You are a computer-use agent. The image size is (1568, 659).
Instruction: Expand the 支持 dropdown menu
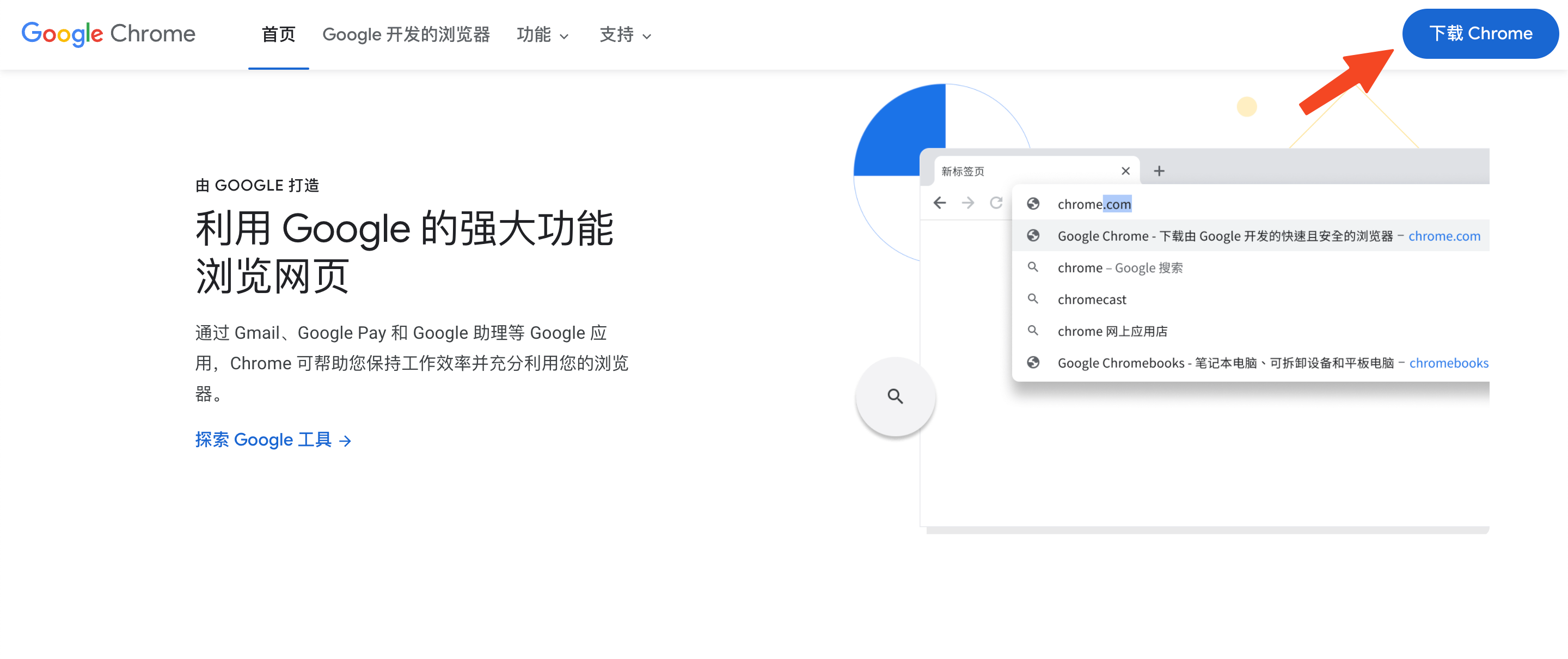(625, 35)
